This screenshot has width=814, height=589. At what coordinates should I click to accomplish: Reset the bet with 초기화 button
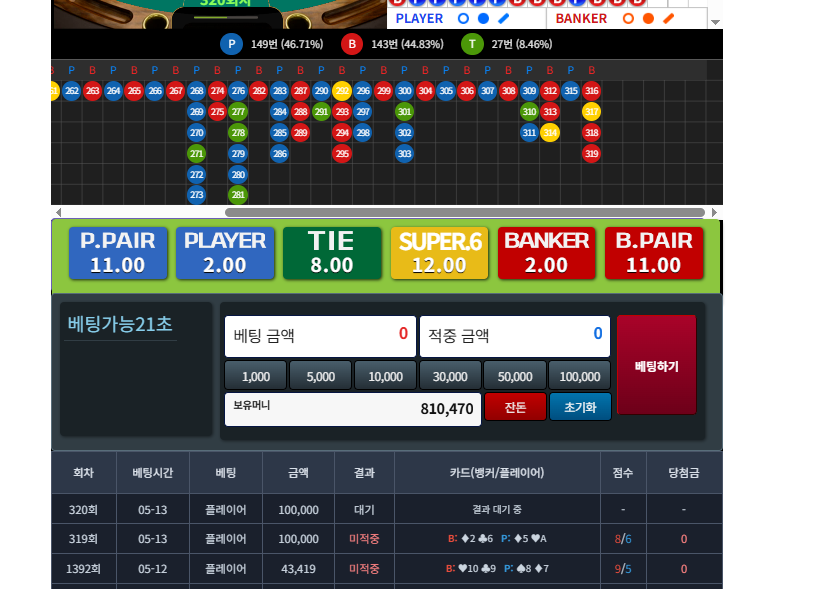tap(580, 407)
